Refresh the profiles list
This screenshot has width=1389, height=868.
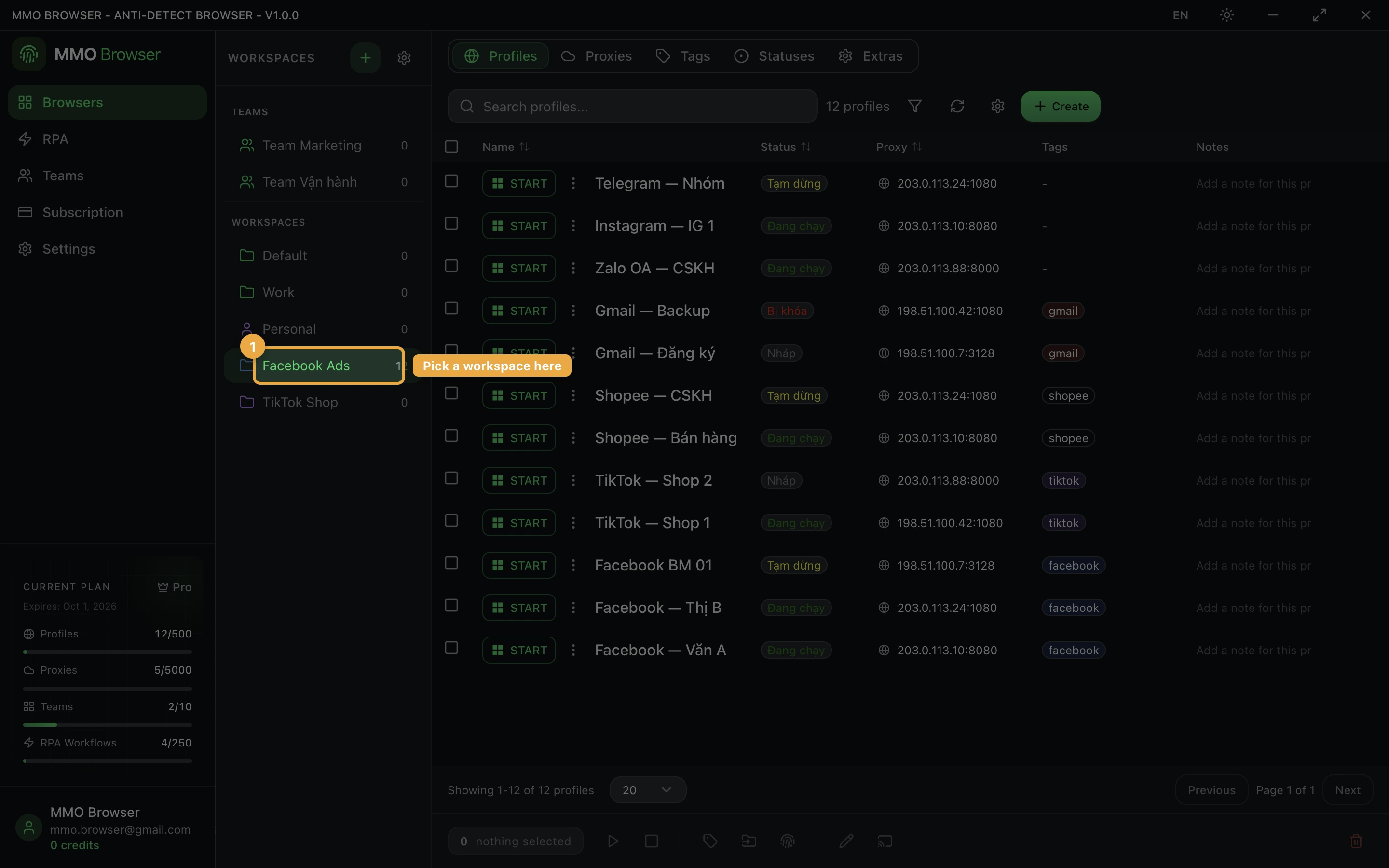coord(957,106)
